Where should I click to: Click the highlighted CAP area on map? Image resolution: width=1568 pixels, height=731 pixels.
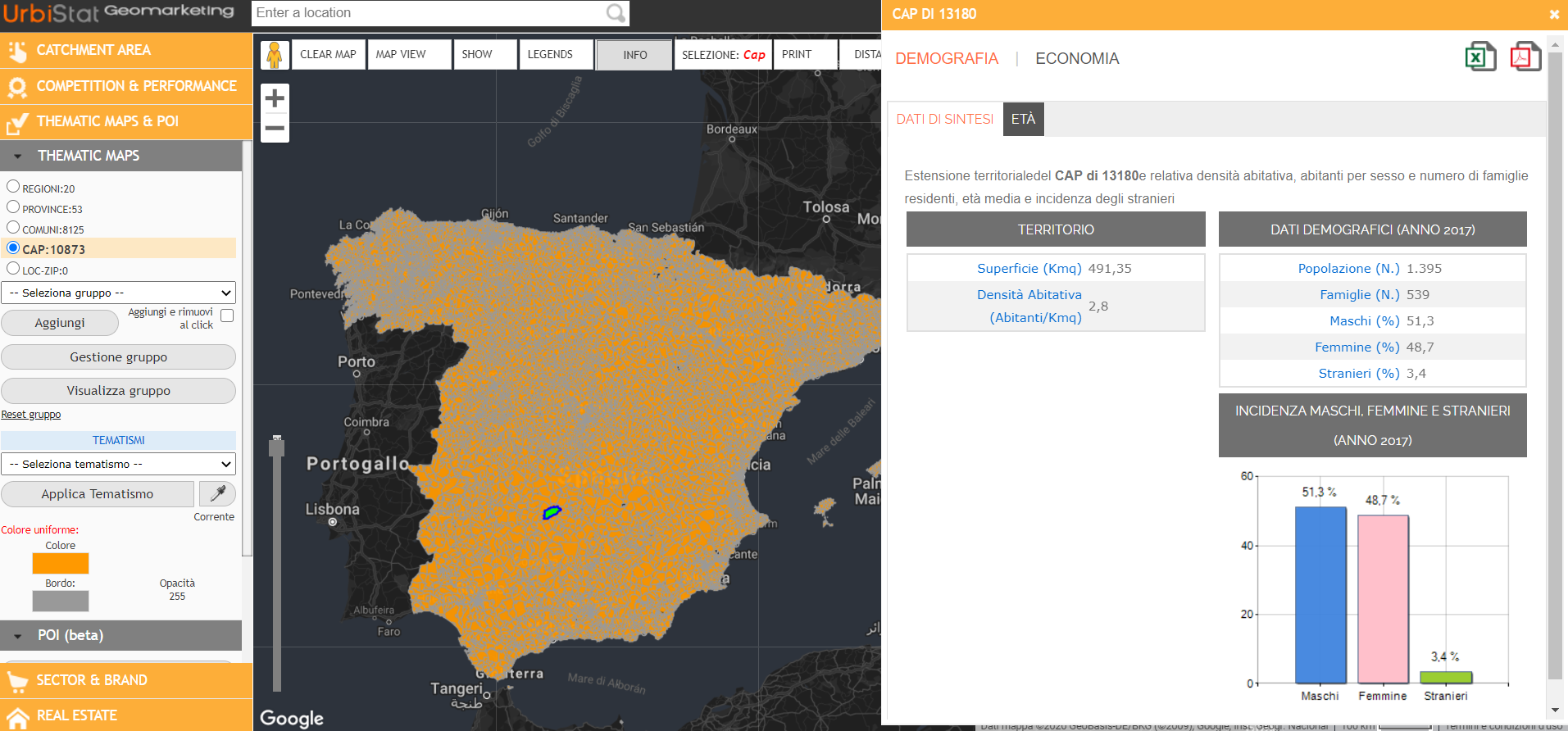click(x=552, y=513)
